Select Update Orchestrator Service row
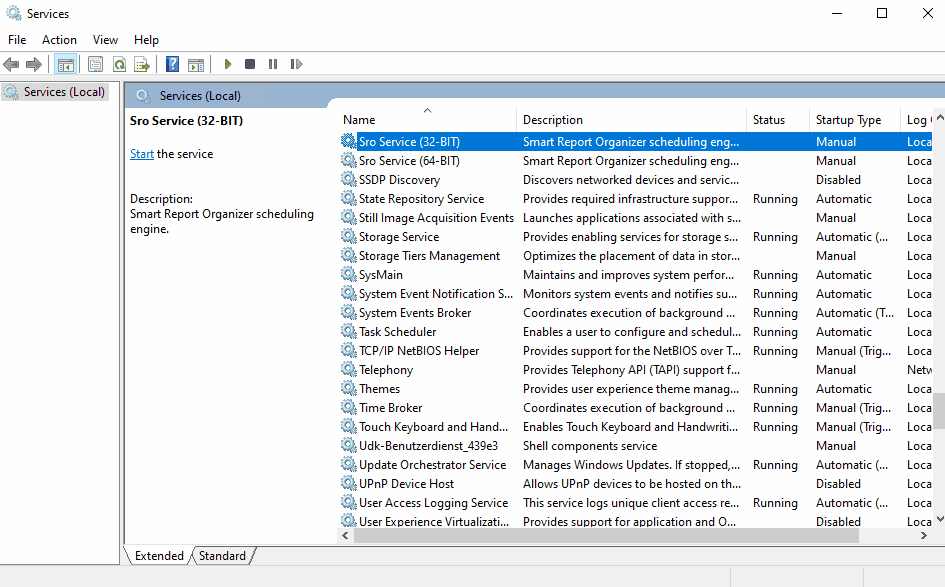 [x=635, y=465]
